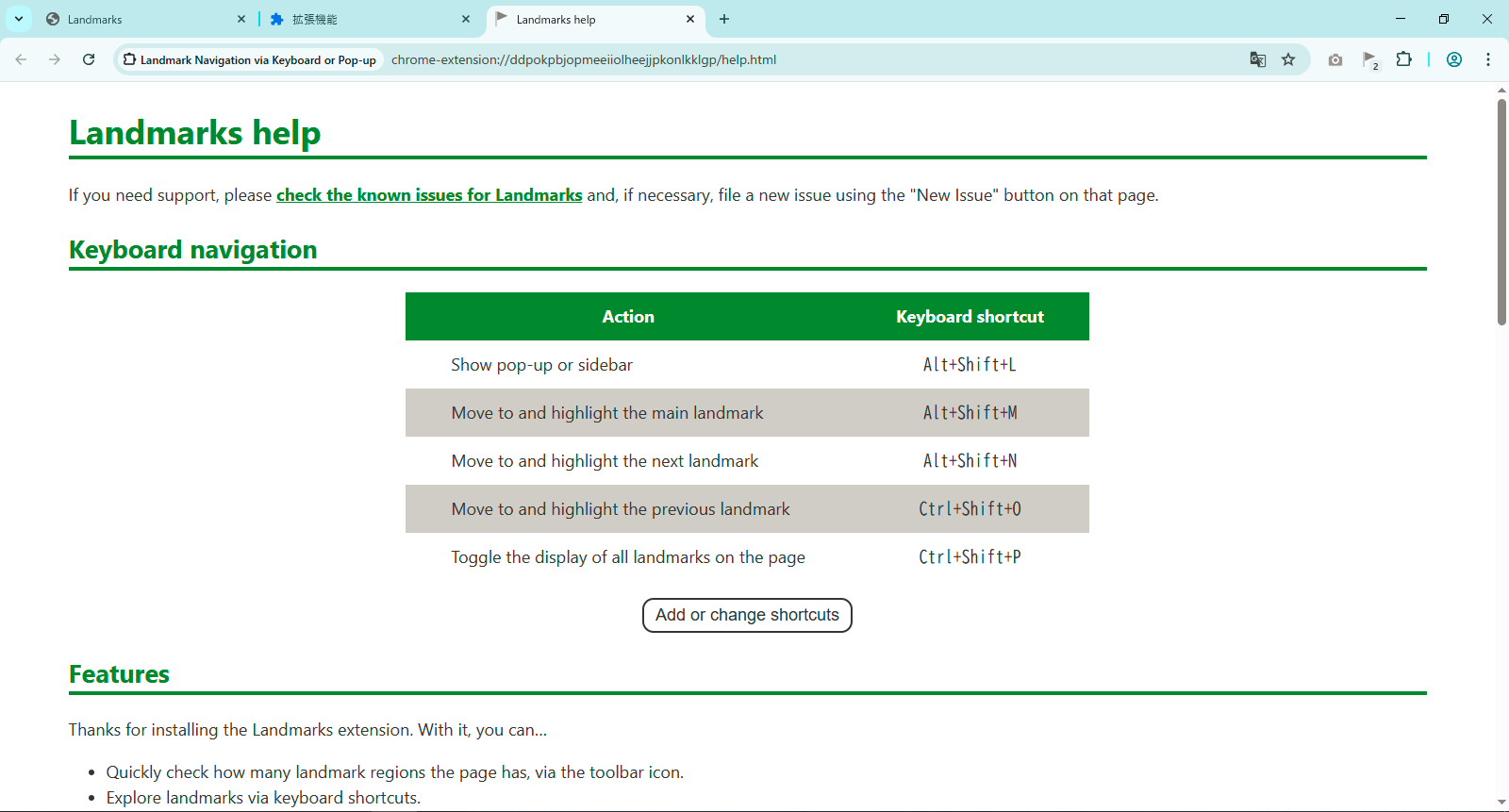Reload the current page
Screen dimensions: 1509x812
(89, 59)
